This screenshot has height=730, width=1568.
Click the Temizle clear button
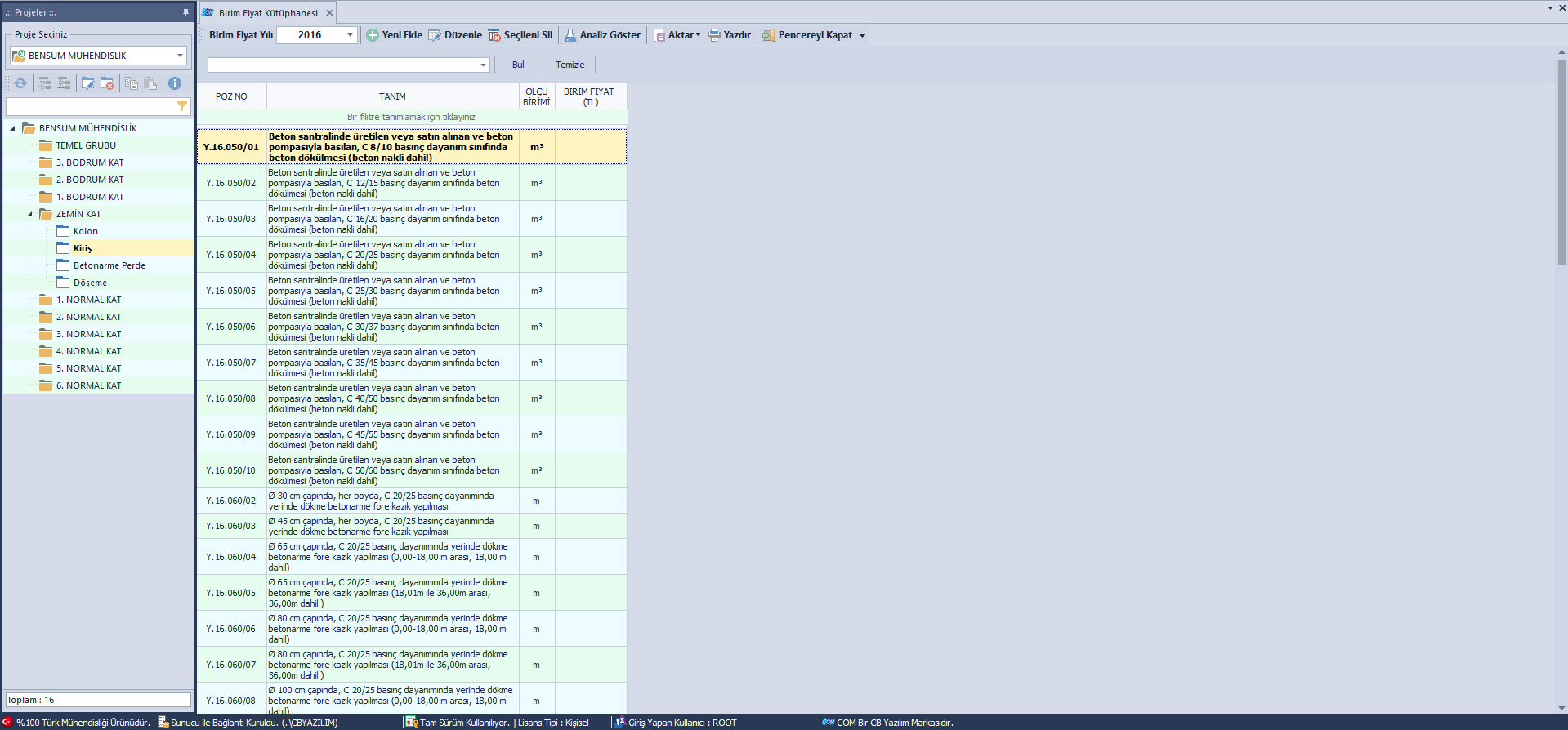click(x=570, y=65)
